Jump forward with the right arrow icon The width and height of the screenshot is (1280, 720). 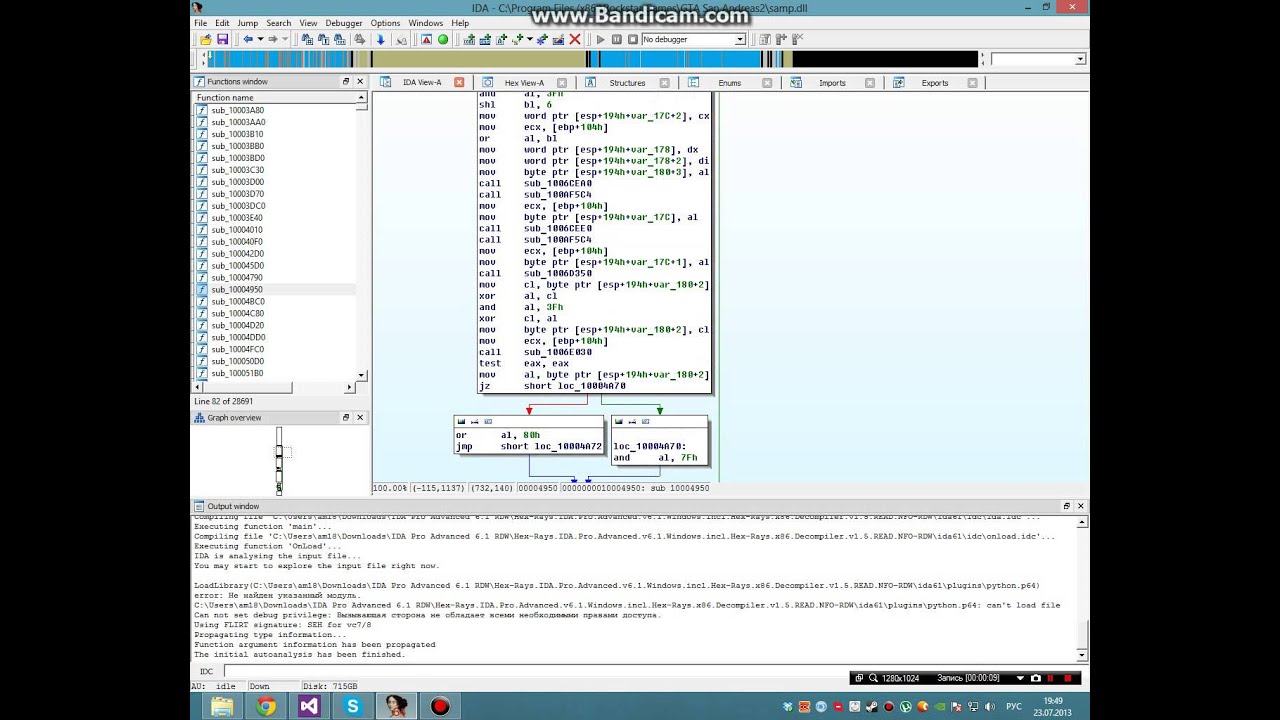[272, 39]
